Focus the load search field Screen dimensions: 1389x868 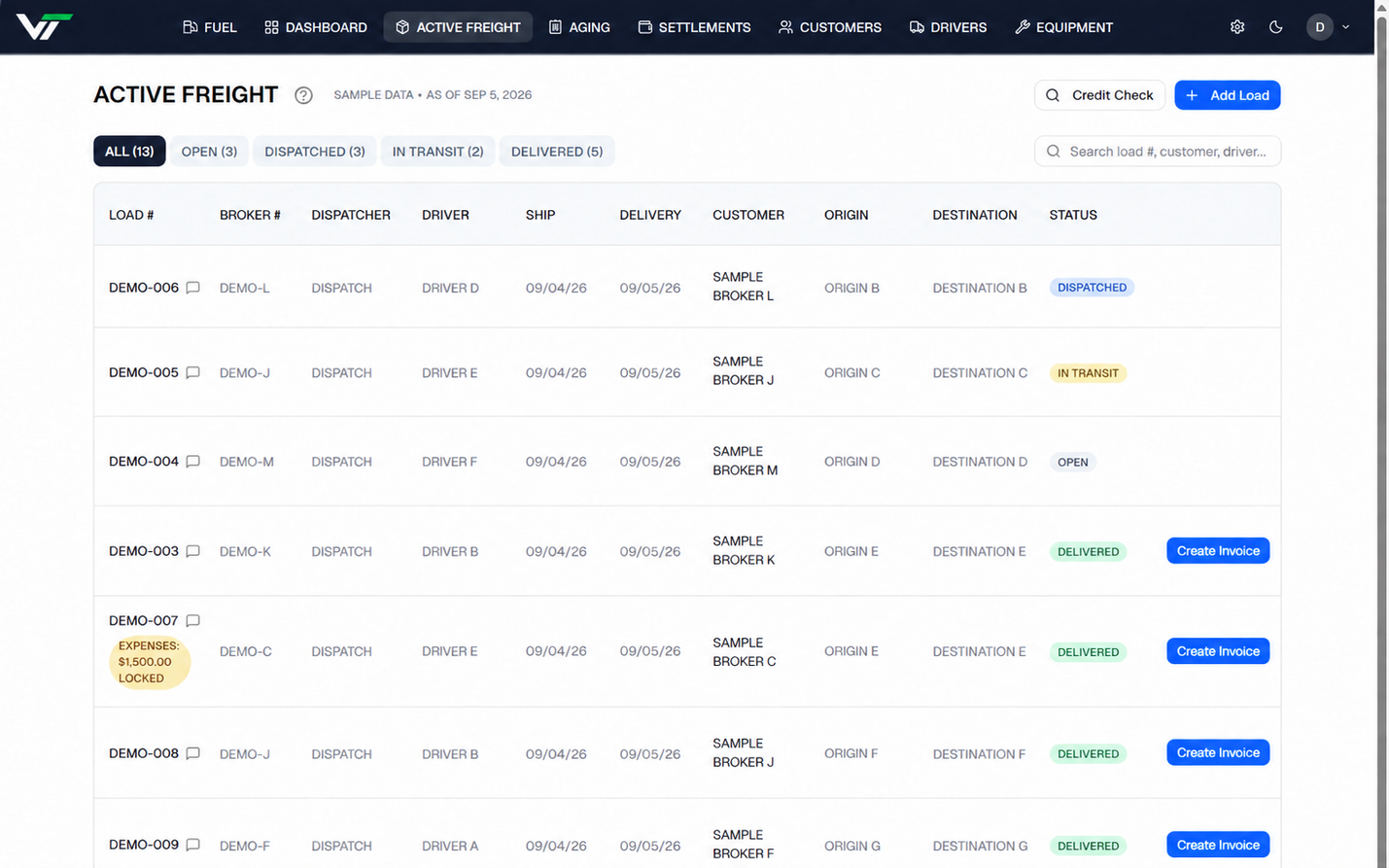(1158, 152)
